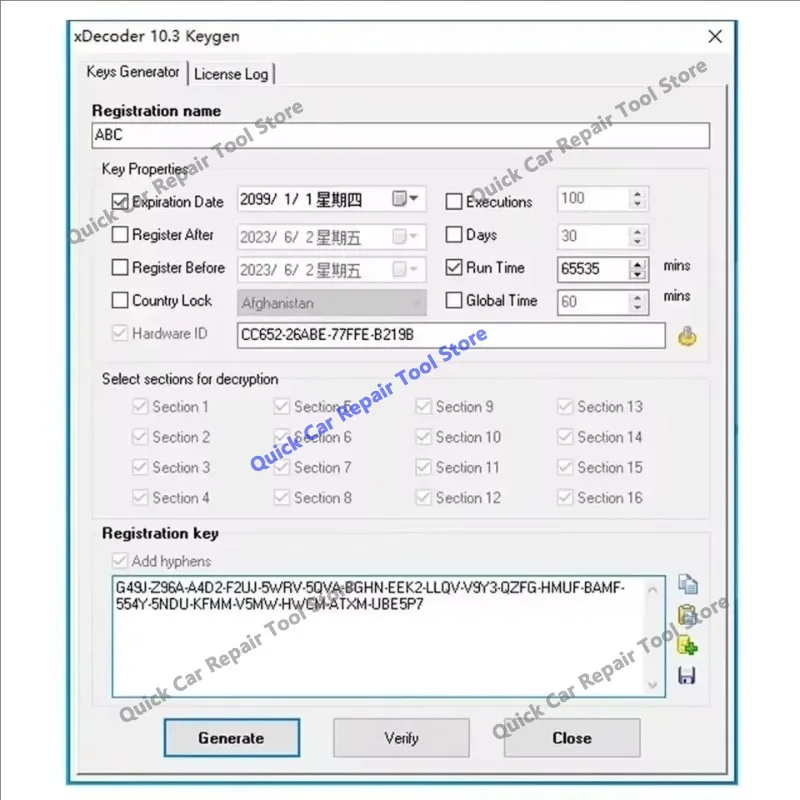
Task: Click the Hardware ID input field
Action: click(x=451, y=335)
